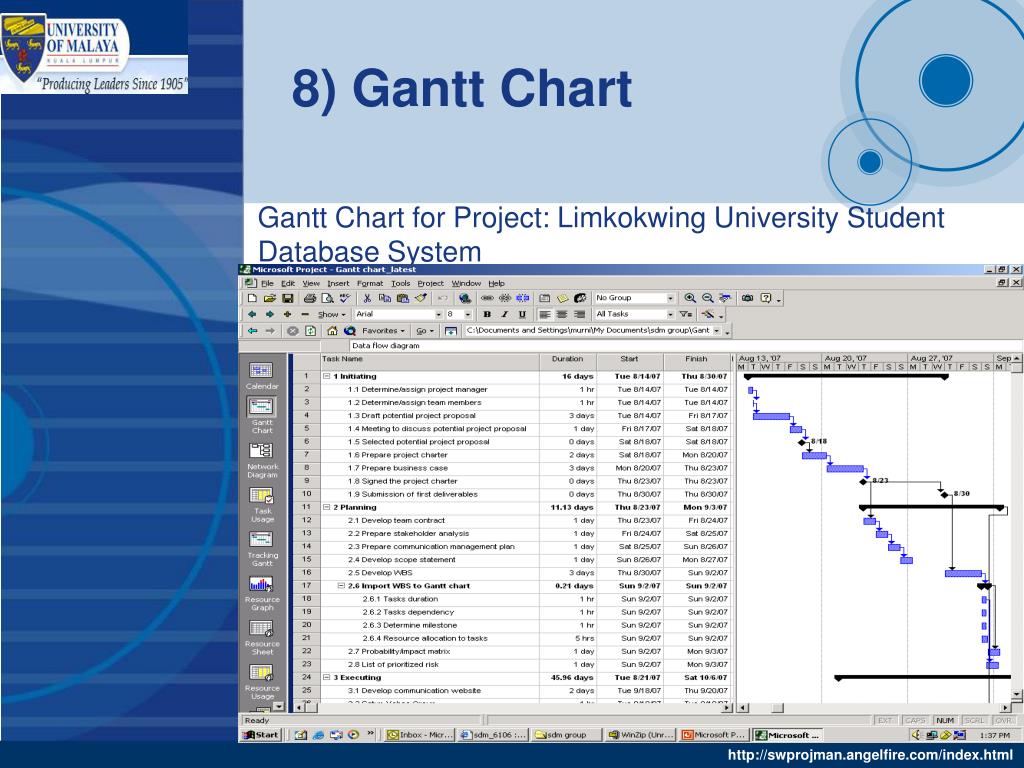Open the Format menu
The width and height of the screenshot is (1024, 768).
370,283
